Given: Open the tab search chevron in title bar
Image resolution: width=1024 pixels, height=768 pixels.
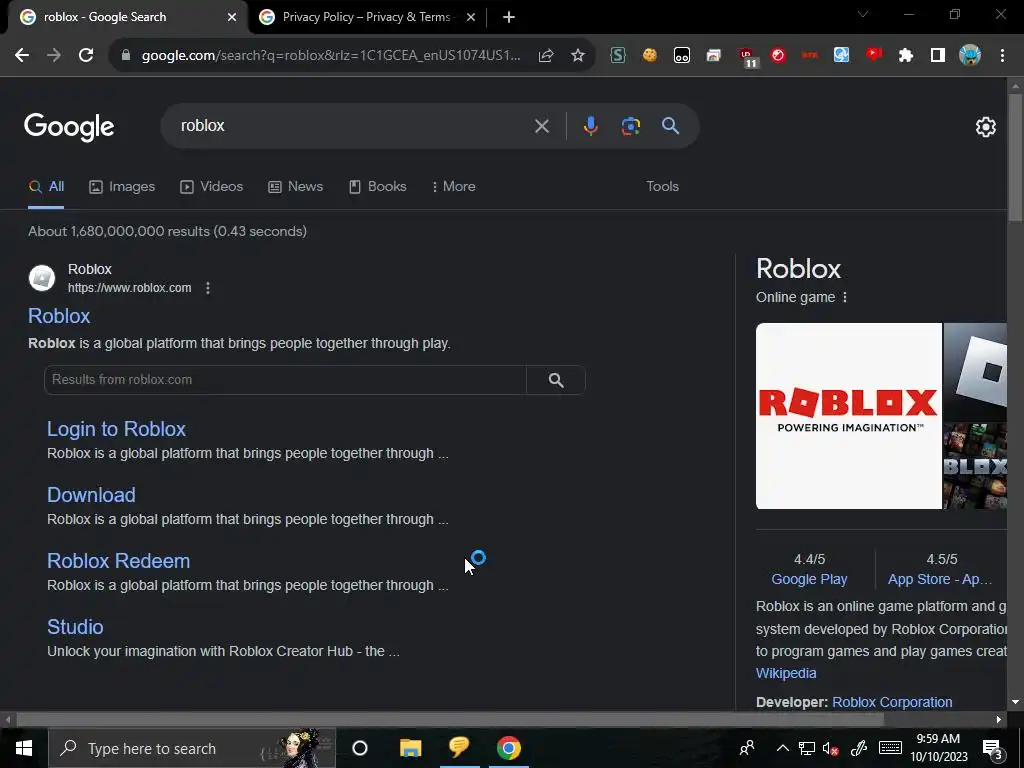Looking at the screenshot, I should [x=863, y=15].
